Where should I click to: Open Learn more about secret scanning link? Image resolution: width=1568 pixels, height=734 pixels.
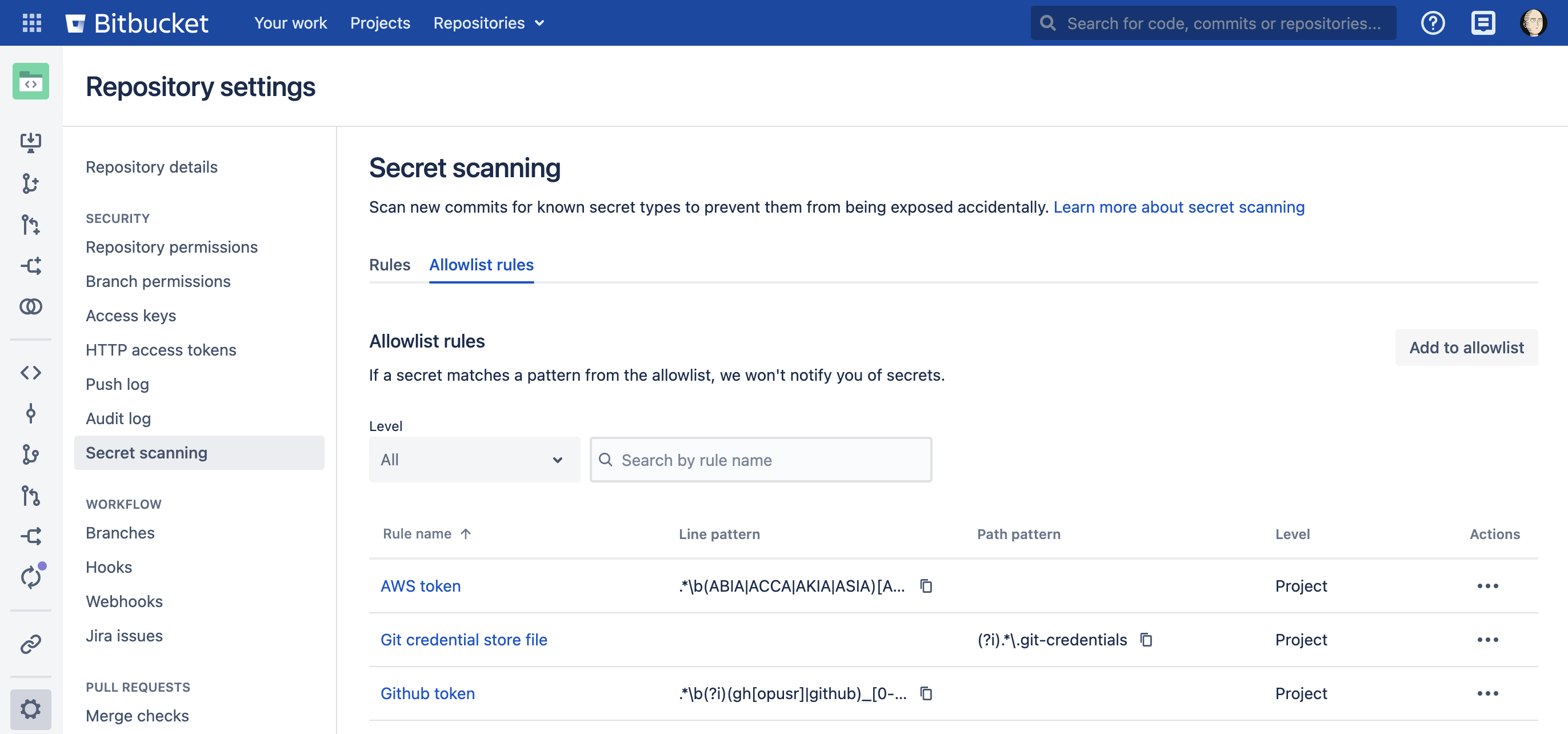coord(1178,207)
